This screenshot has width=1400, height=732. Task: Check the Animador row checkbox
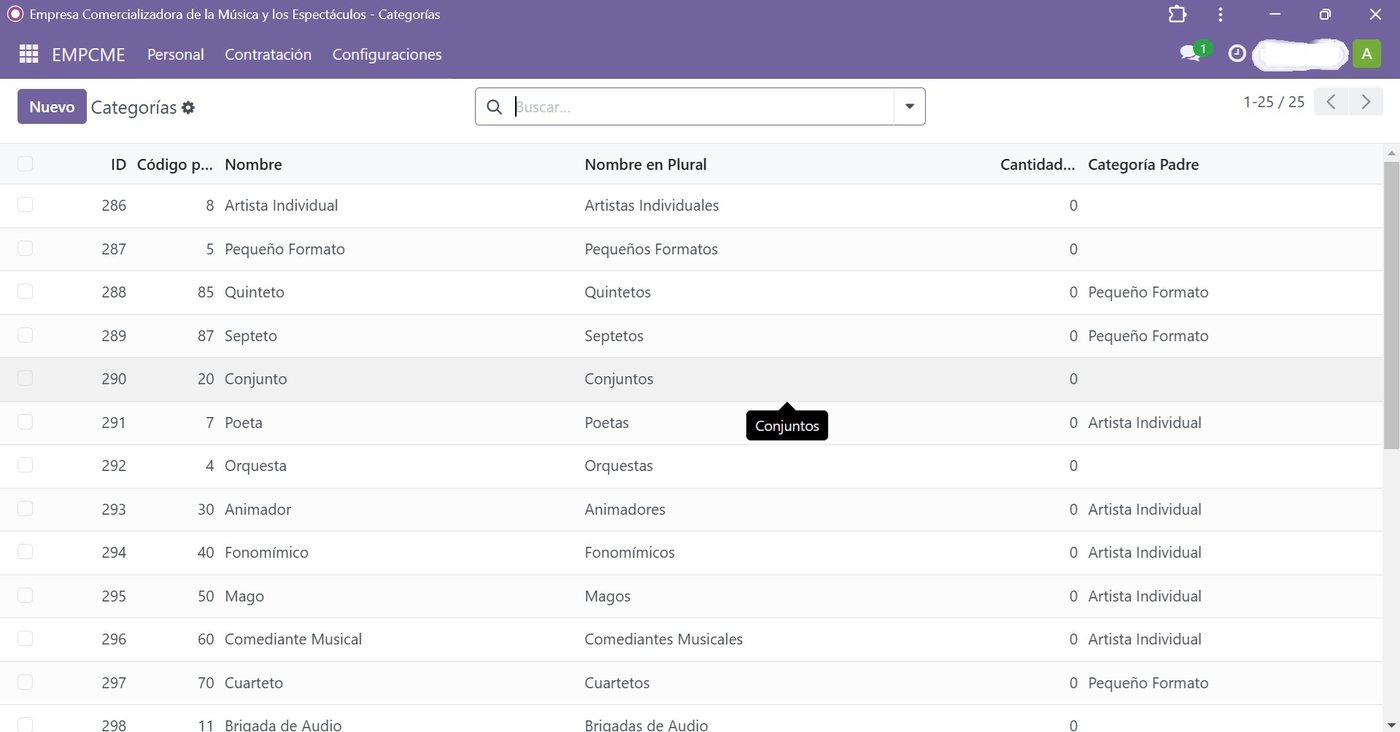point(25,509)
